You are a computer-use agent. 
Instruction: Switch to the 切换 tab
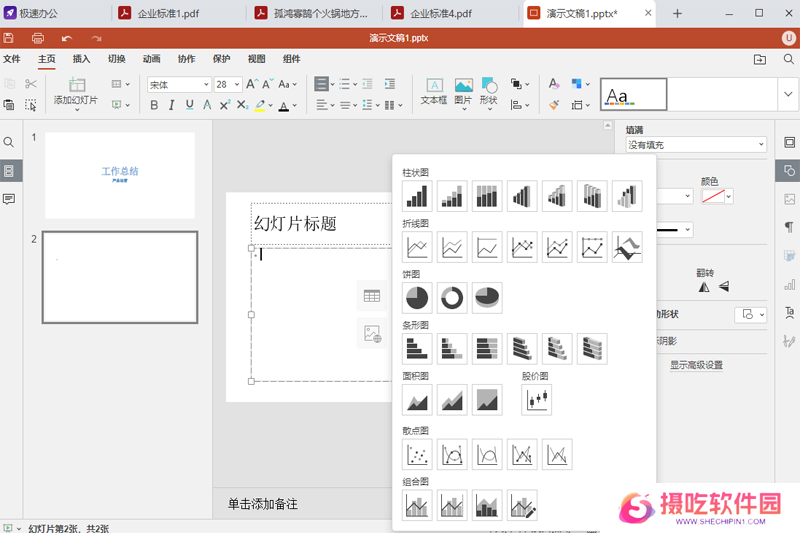click(116, 59)
